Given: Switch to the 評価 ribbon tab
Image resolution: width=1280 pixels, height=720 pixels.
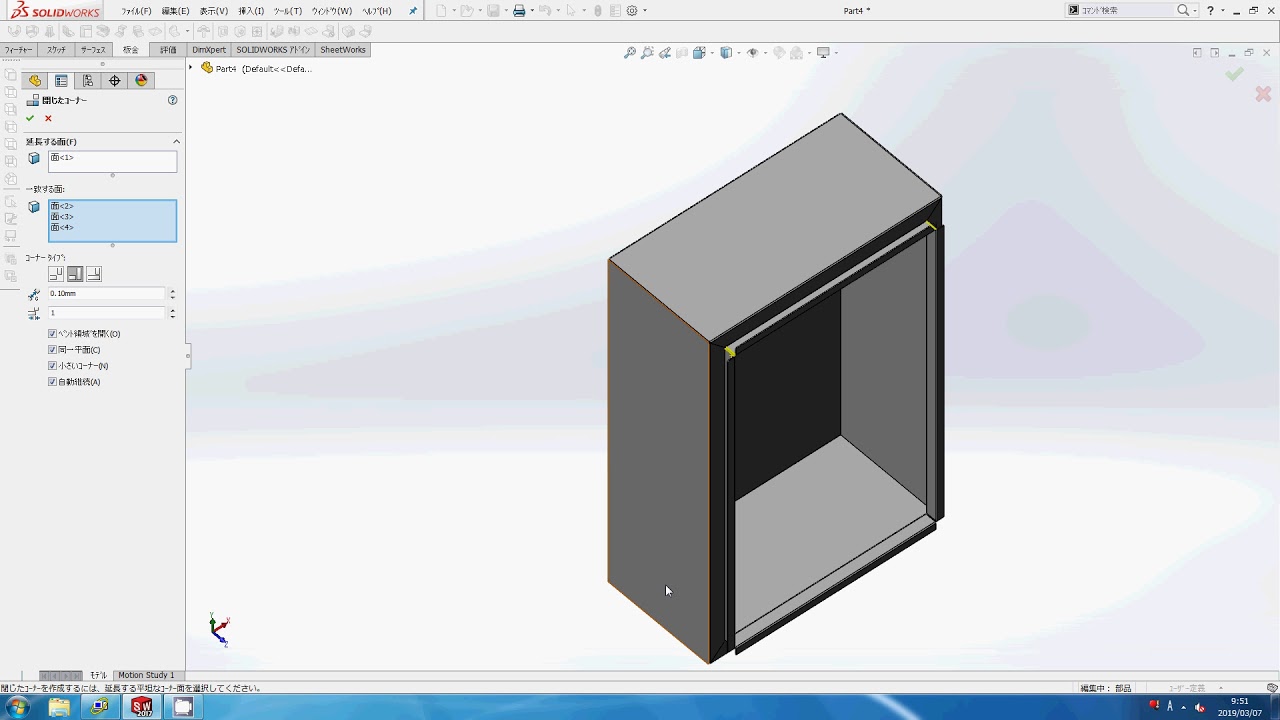Looking at the screenshot, I should click(168, 50).
